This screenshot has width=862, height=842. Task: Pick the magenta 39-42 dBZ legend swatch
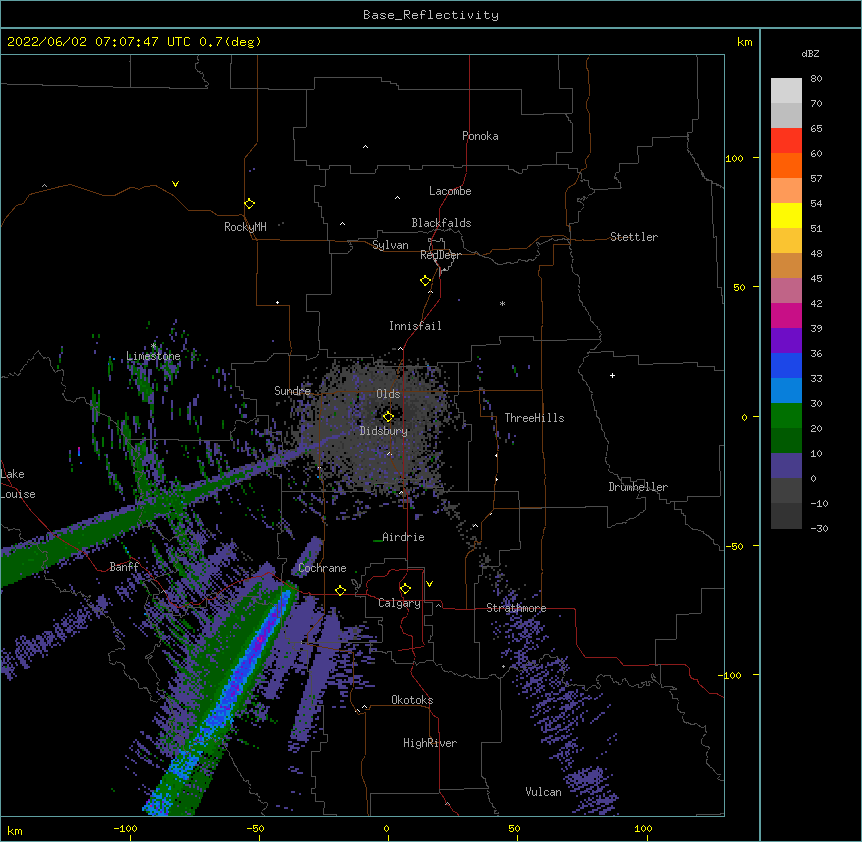(786, 315)
